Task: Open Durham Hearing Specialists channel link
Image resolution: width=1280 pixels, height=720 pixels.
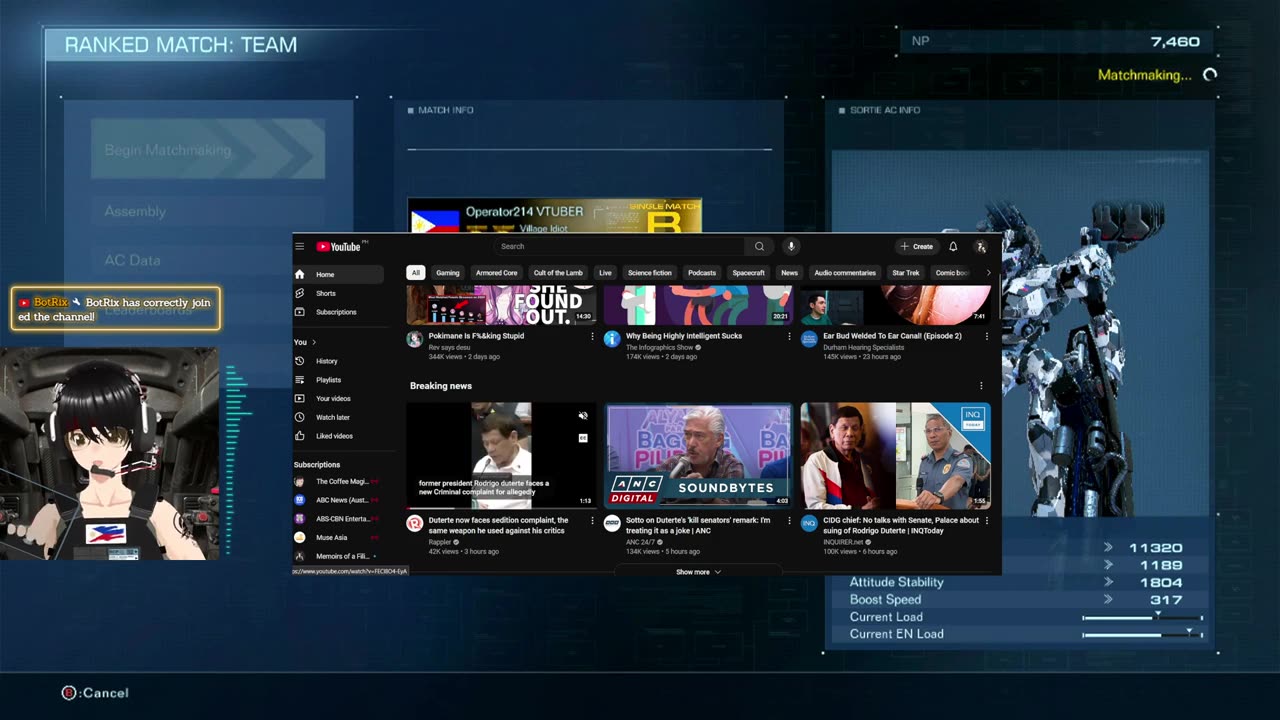Action: 864,347
